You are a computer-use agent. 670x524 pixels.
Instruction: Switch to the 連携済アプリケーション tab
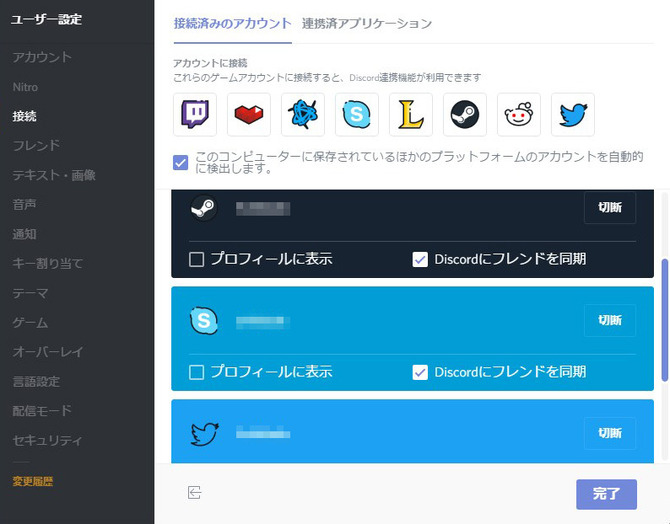point(367,23)
